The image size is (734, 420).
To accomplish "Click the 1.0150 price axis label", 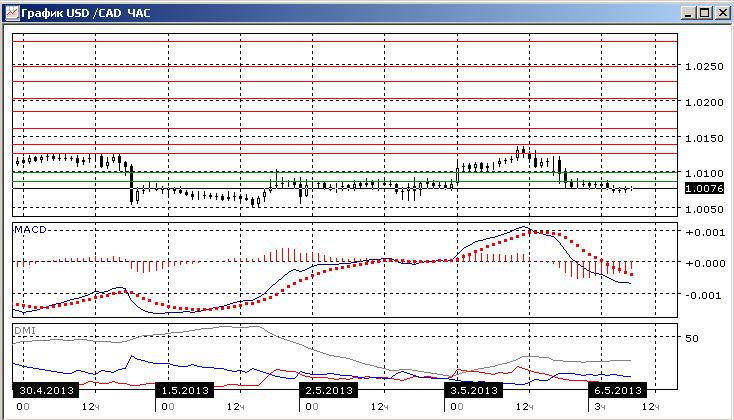I will point(704,138).
